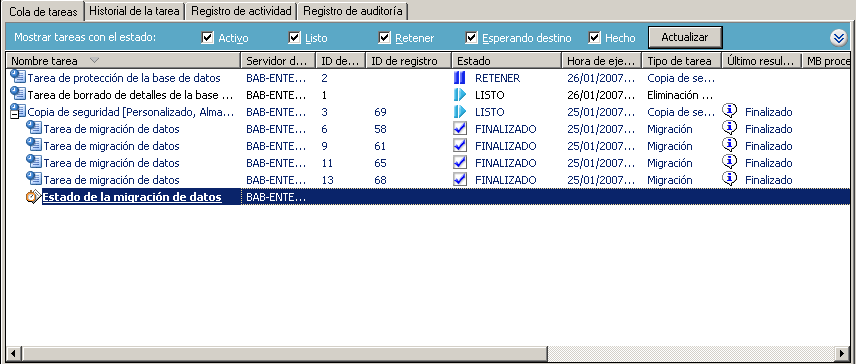Image resolution: width=856 pixels, height=364 pixels.
Task: Click the FINALIZADO checkmark icon for job ID 9
Action: pyautogui.click(x=460, y=146)
